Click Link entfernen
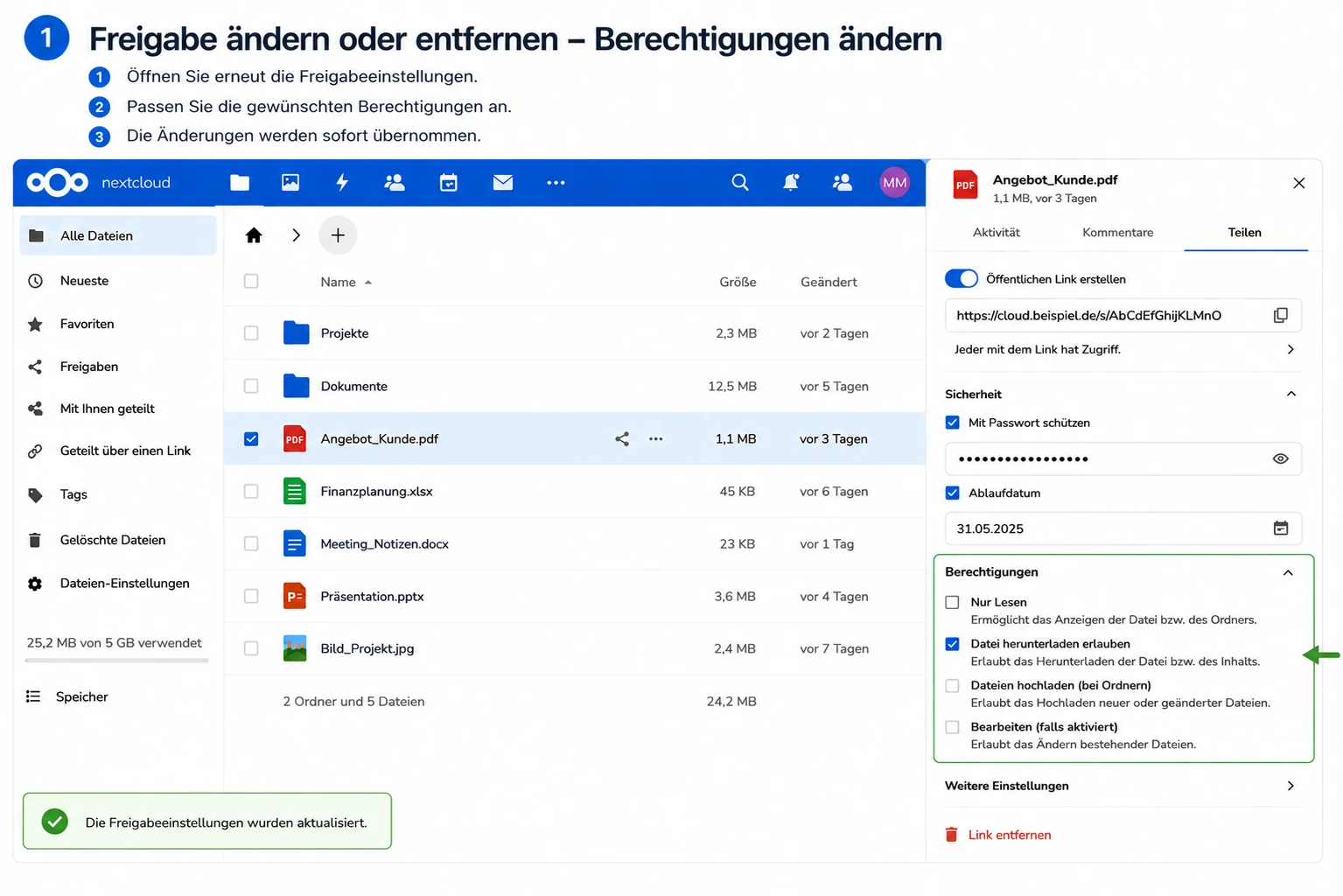 tap(1010, 835)
